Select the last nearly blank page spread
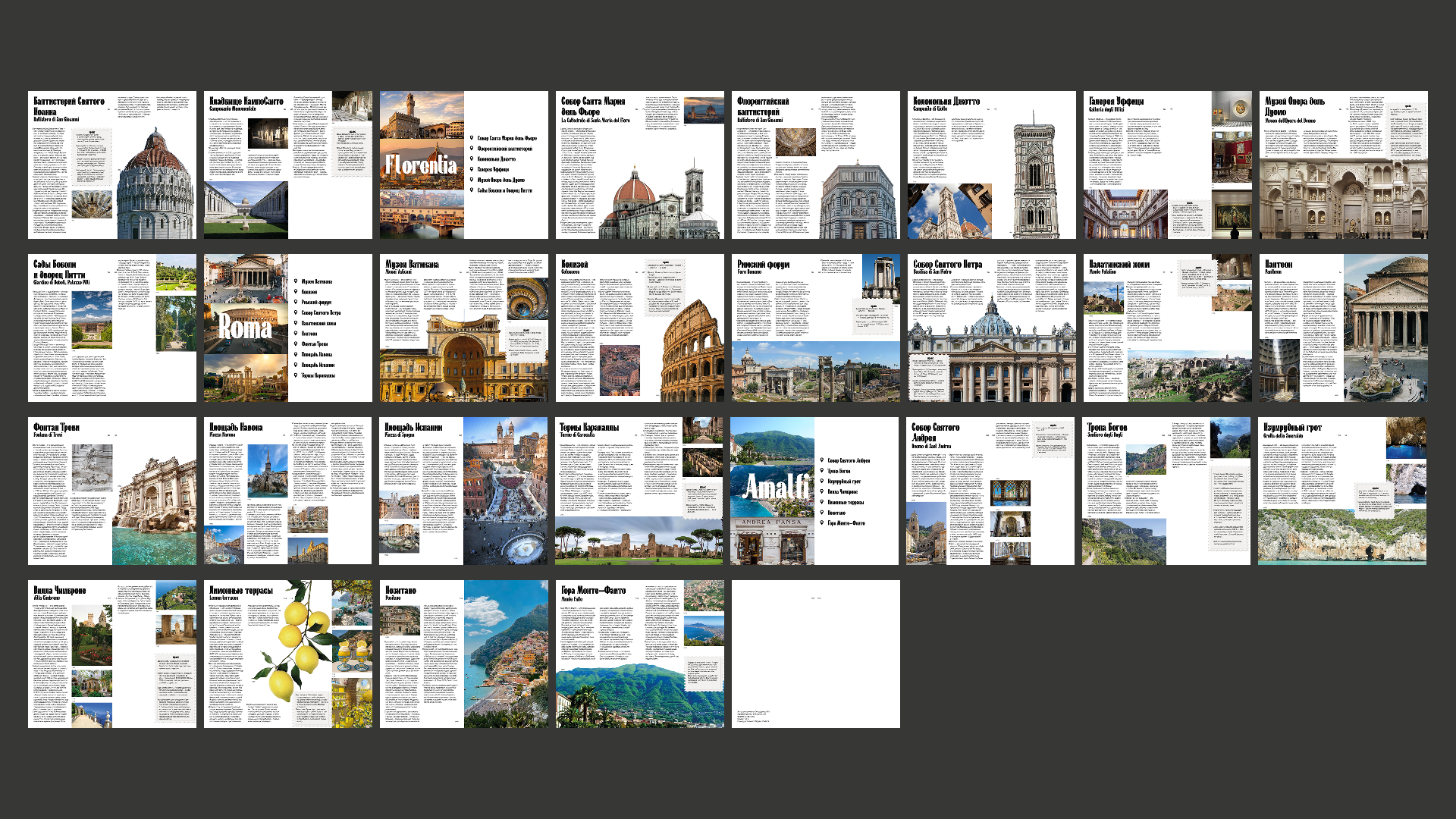Viewport: 1456px width, 819px height. point(816,654)
